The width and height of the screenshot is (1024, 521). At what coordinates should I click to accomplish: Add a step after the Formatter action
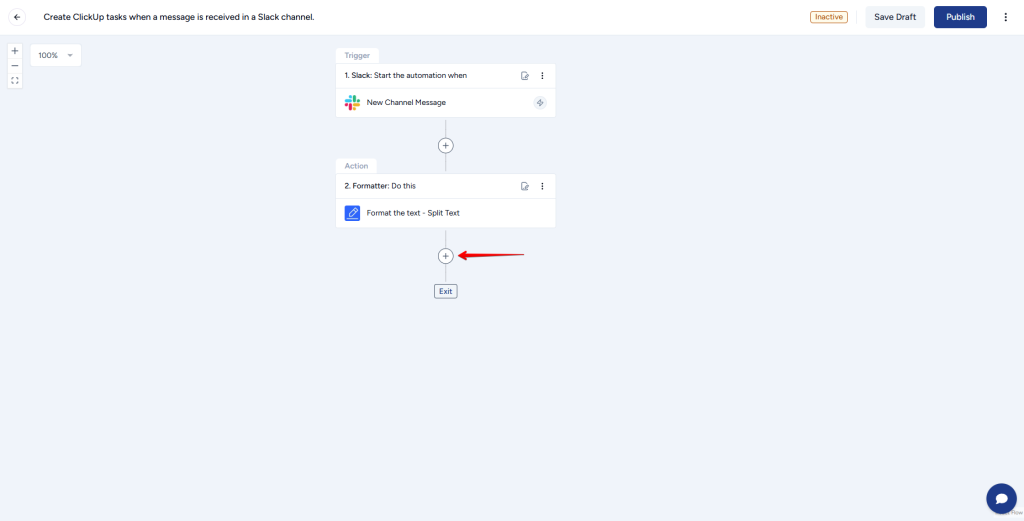[446, 256]
